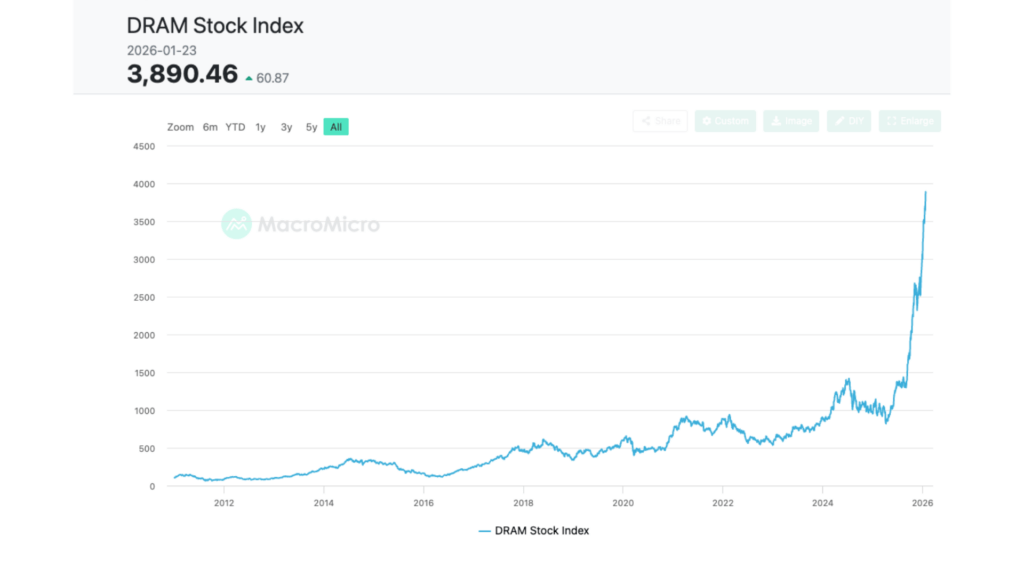Screen dimensions: 1024x576
Task: Select the YTD zoom range
Action: tap(235, 127)
